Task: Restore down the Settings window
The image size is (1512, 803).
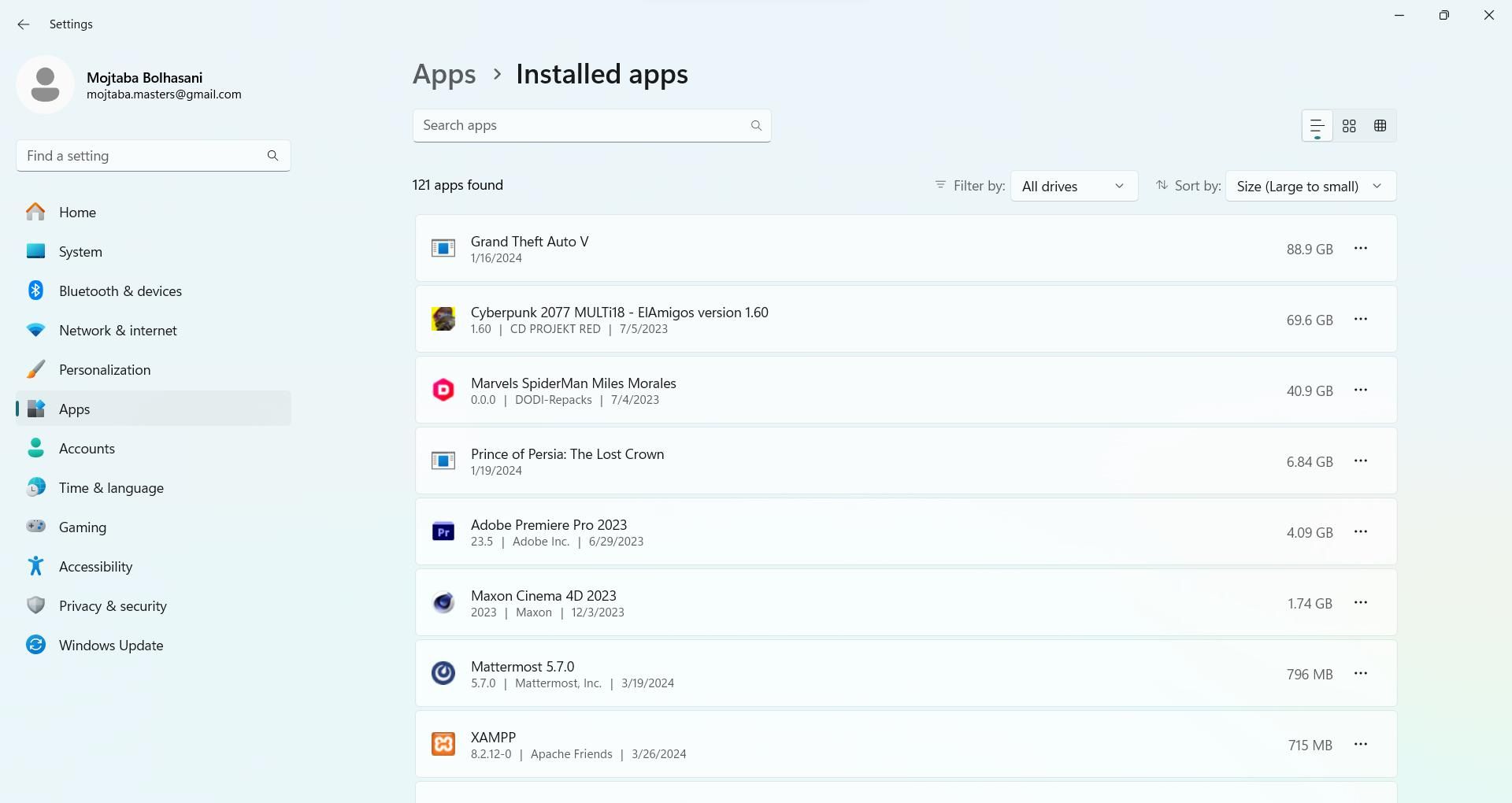Action: point(1443,15)
